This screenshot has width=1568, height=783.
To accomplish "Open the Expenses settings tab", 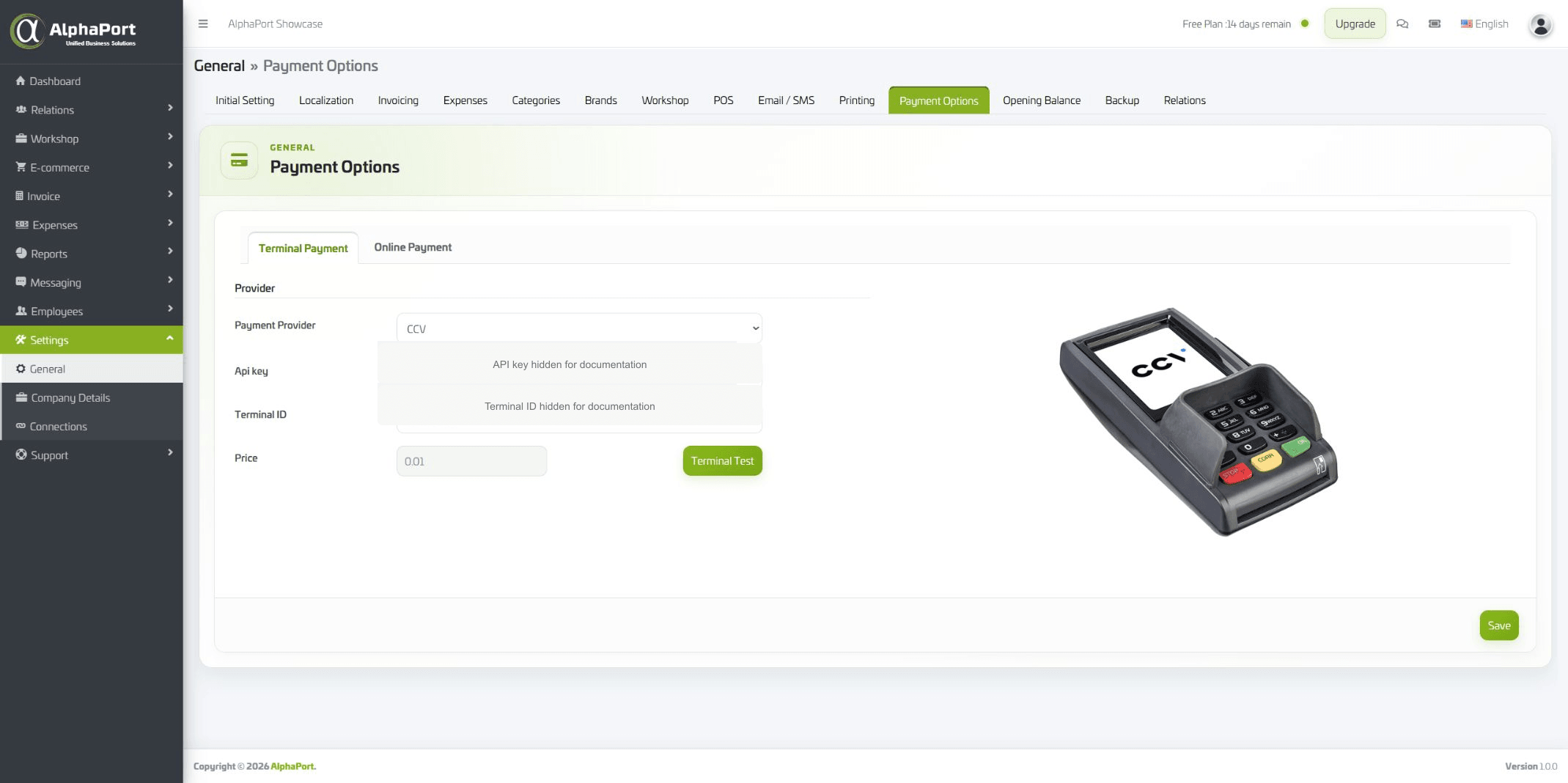I will click(x=465, y=100).
